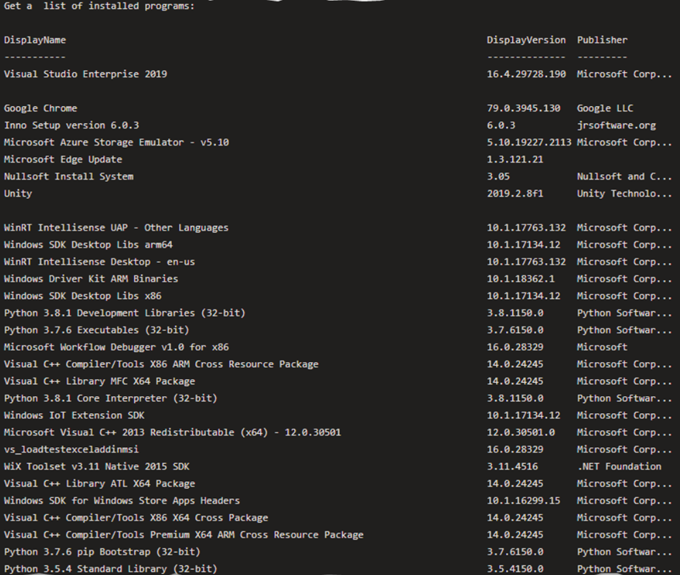This screenshot has height=575, width=680.
Task: Select Windows SDK Desktop Libs x86
Action: [x=82, y=296]
